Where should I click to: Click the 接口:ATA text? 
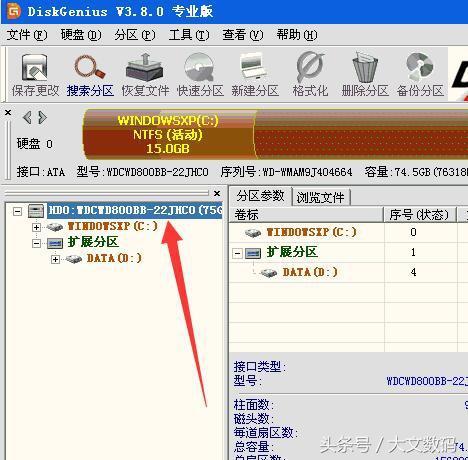pyautogui.click(x=41, y=172)
